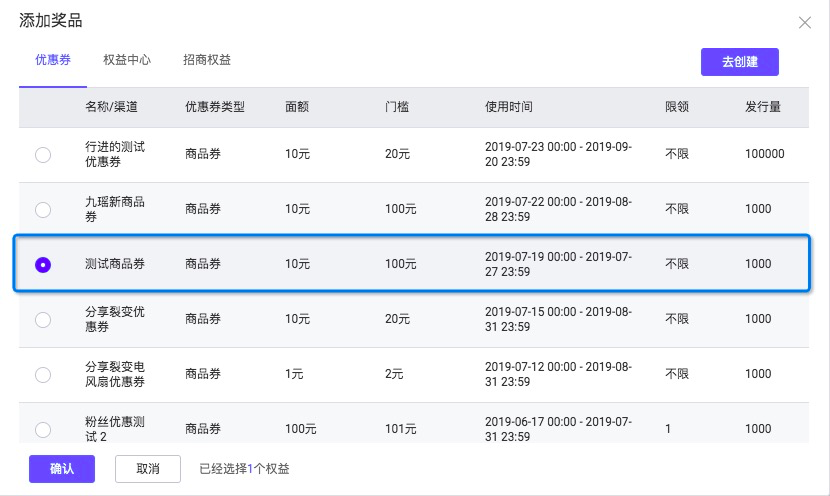830x496 pixels.
Task: Go to the 招商权益 tab
Action: click(x=207, y=60)
